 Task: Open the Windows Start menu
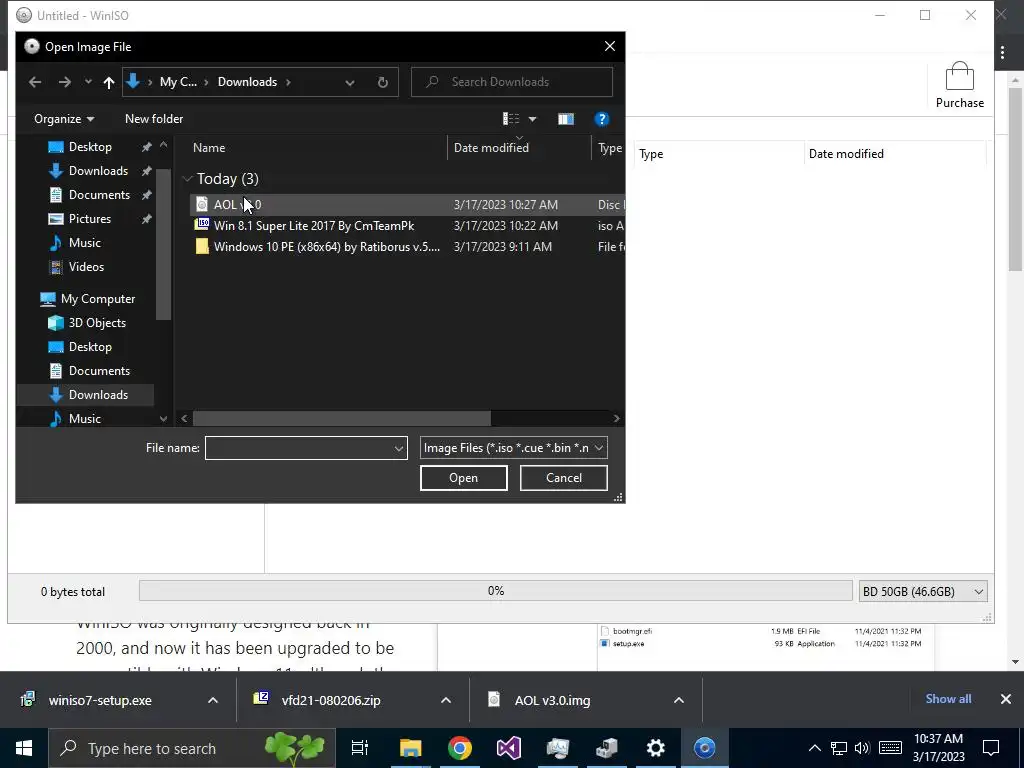(24, 748)
